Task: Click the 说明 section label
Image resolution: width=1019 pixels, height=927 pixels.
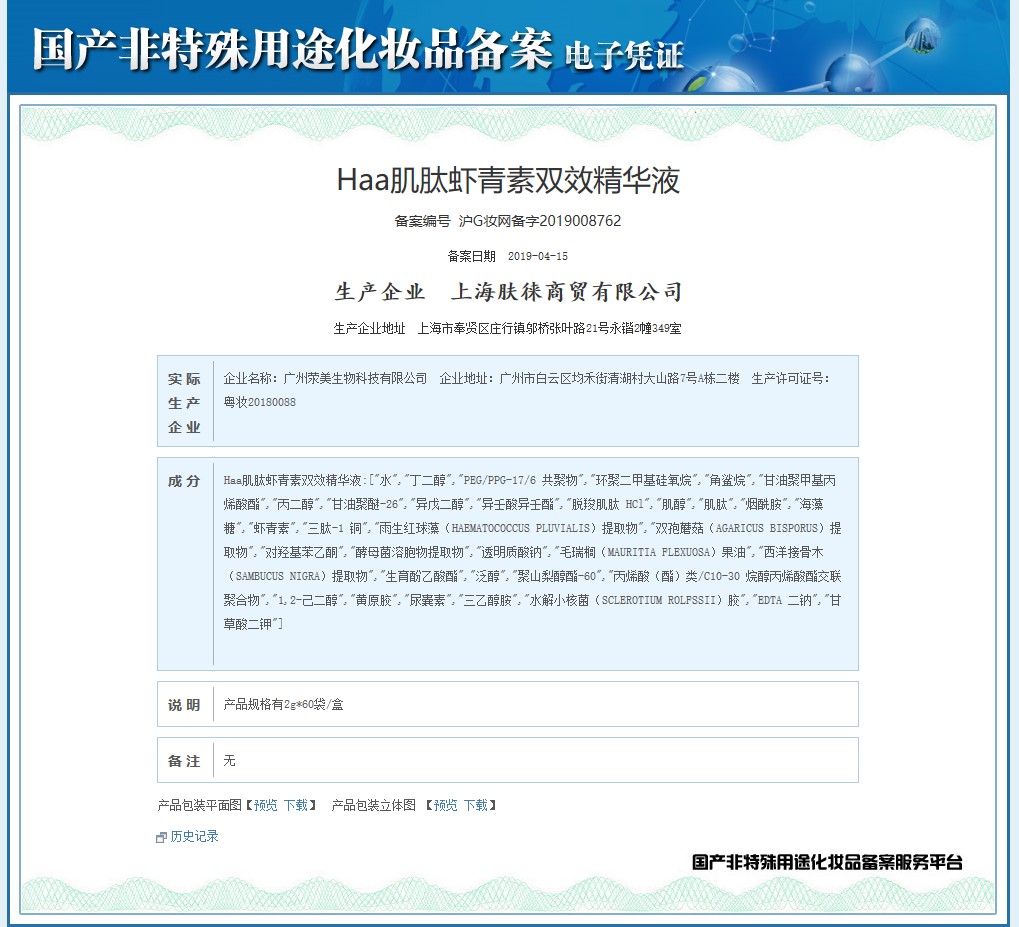Action: coord(184,705)
